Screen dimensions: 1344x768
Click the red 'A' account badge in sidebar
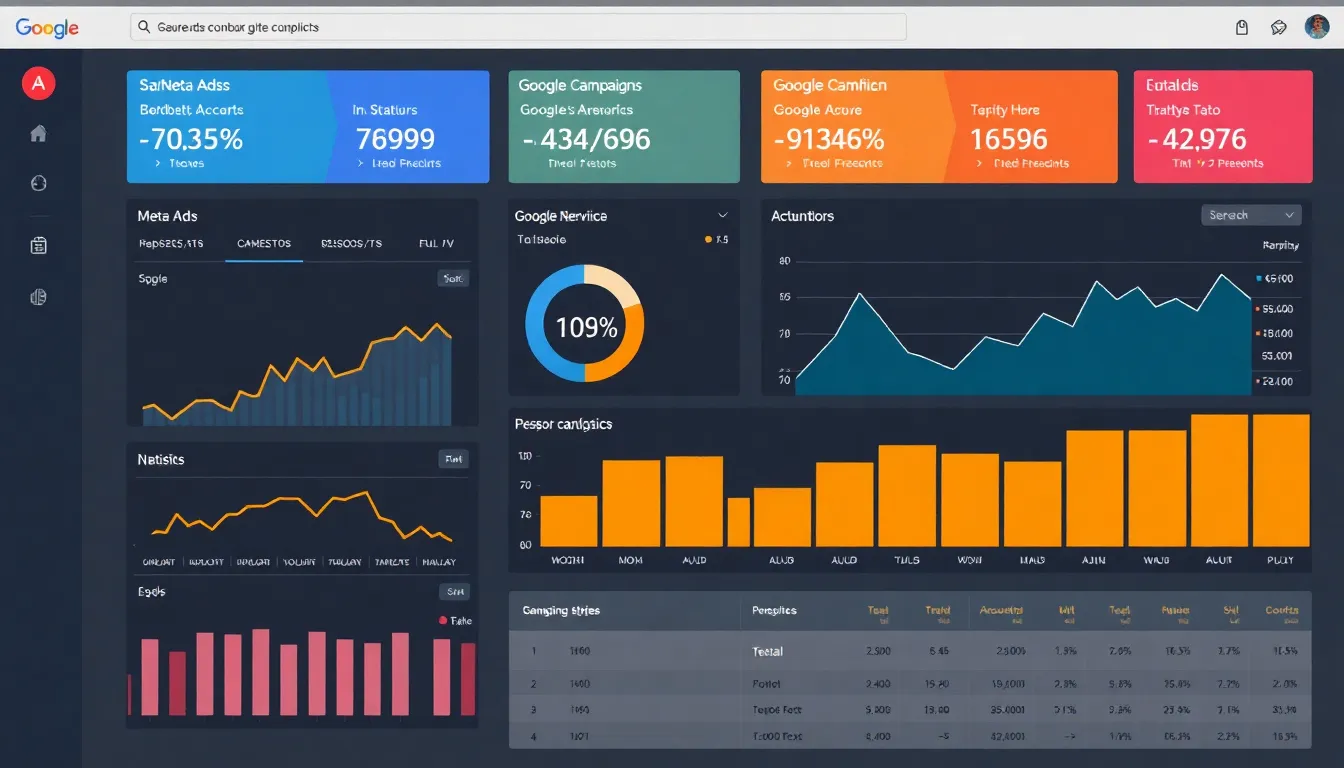[x=38, y=84]
